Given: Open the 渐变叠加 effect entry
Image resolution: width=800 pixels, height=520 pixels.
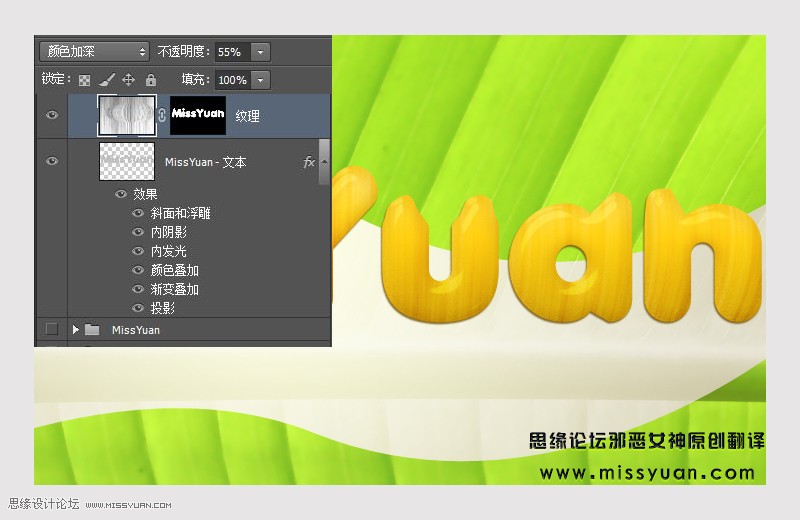Looking at the screenshot, I should 174,289.
